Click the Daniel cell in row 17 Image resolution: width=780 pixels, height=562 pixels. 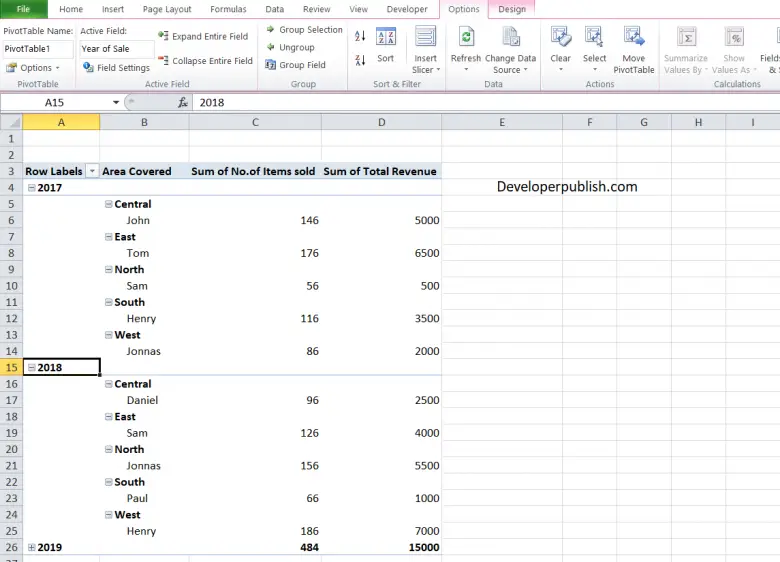tap(144, 400)
